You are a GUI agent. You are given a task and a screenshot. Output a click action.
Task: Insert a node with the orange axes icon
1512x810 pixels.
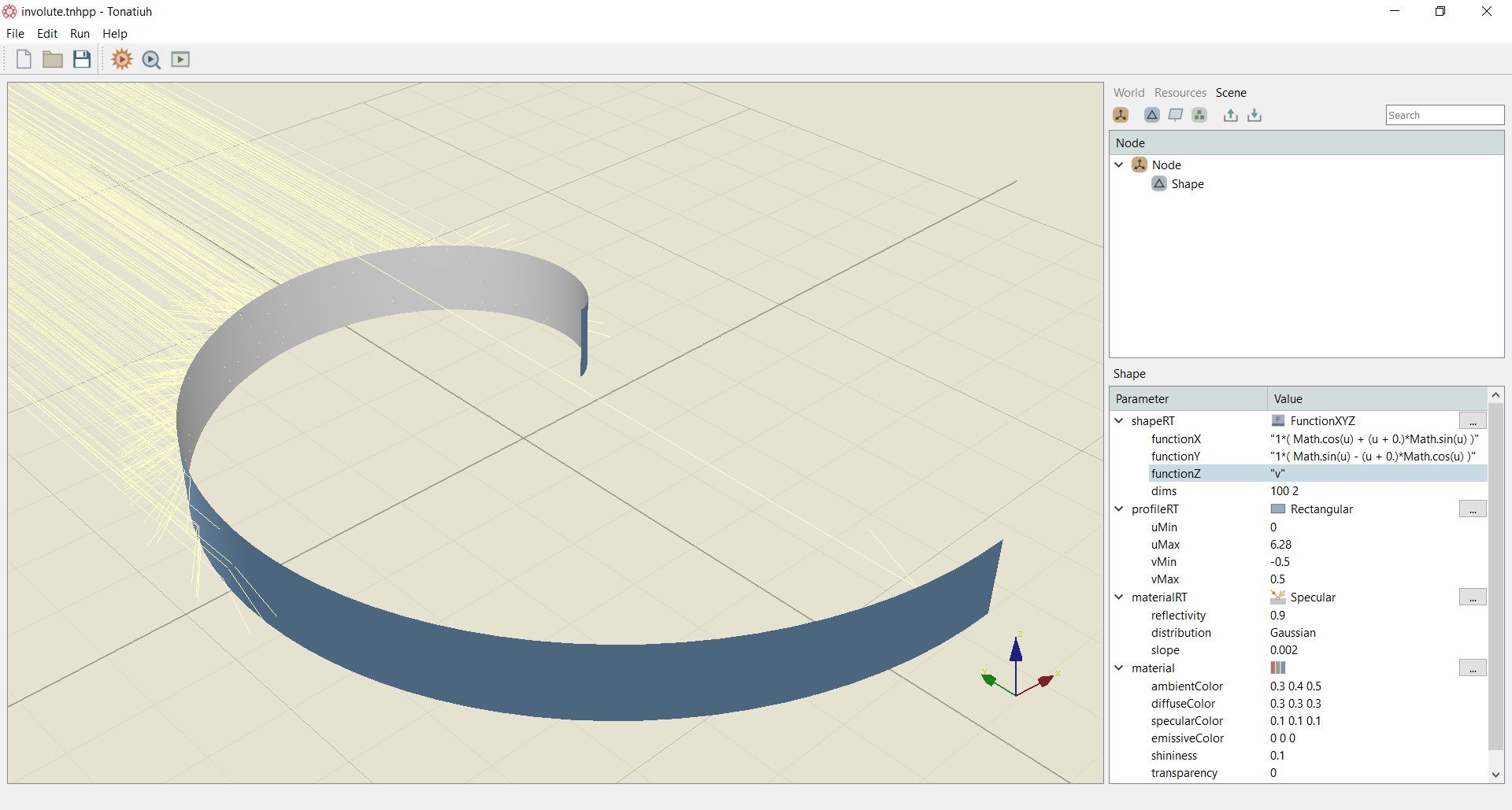click(1121, 115)
